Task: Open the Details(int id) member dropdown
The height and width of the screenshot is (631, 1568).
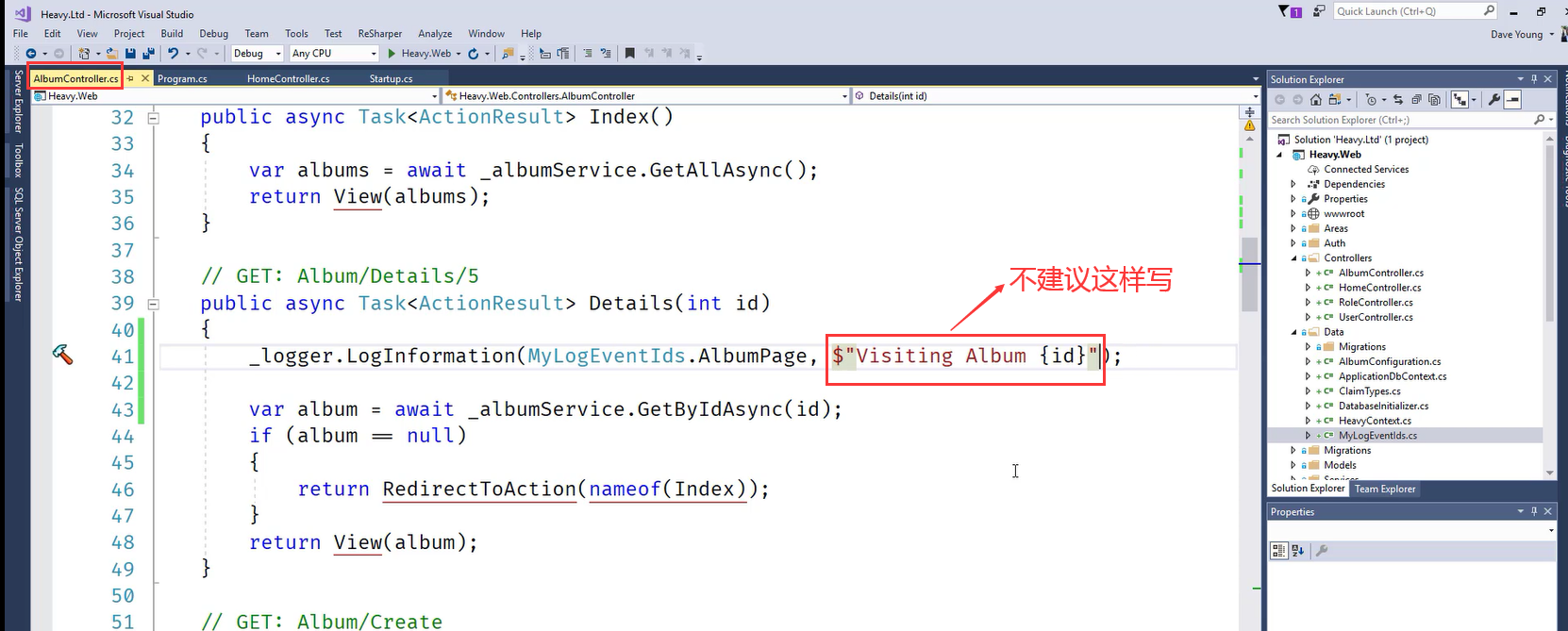Action: coord(1057,95)
